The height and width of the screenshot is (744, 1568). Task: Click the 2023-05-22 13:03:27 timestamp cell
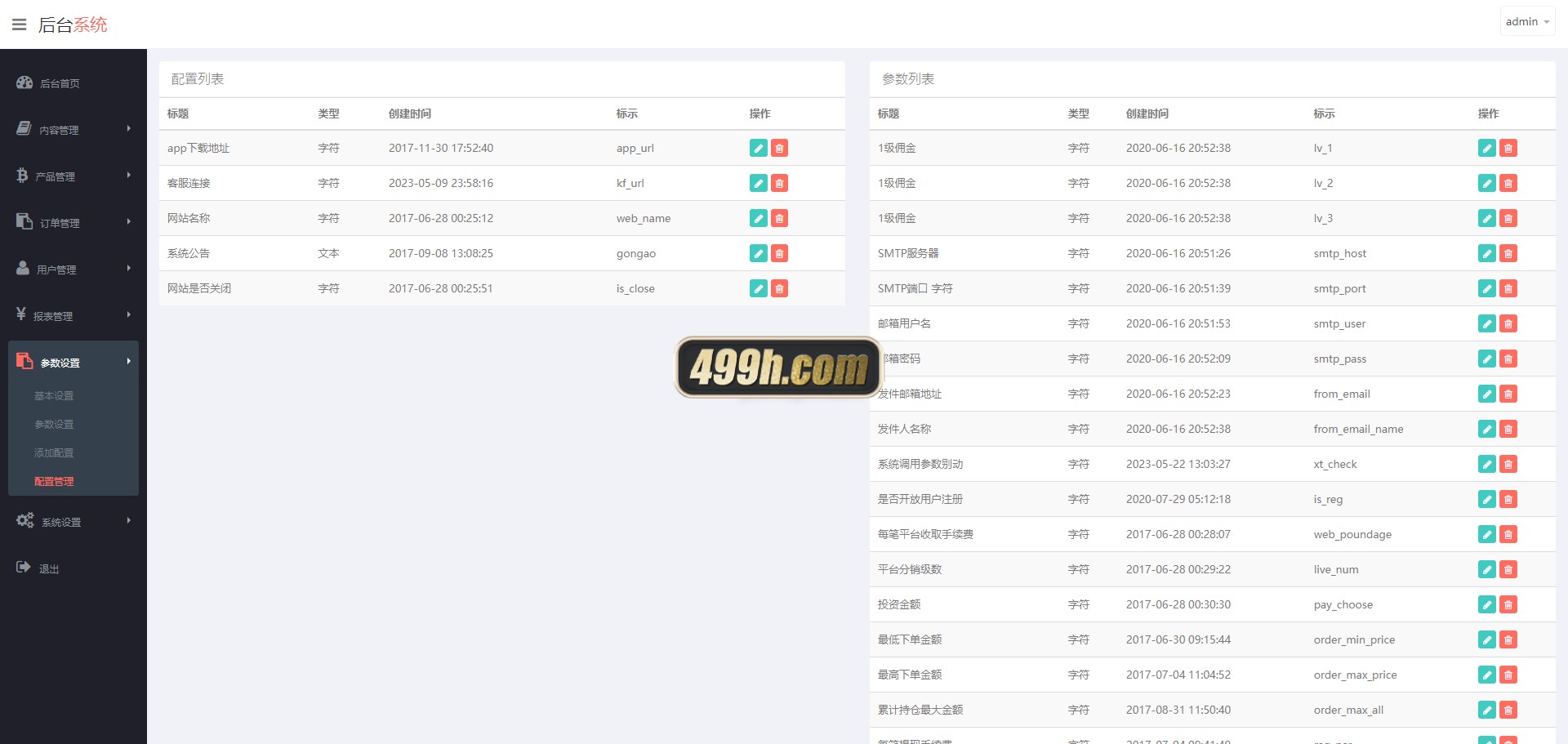pyautogui.click(x=1178, y=464)
